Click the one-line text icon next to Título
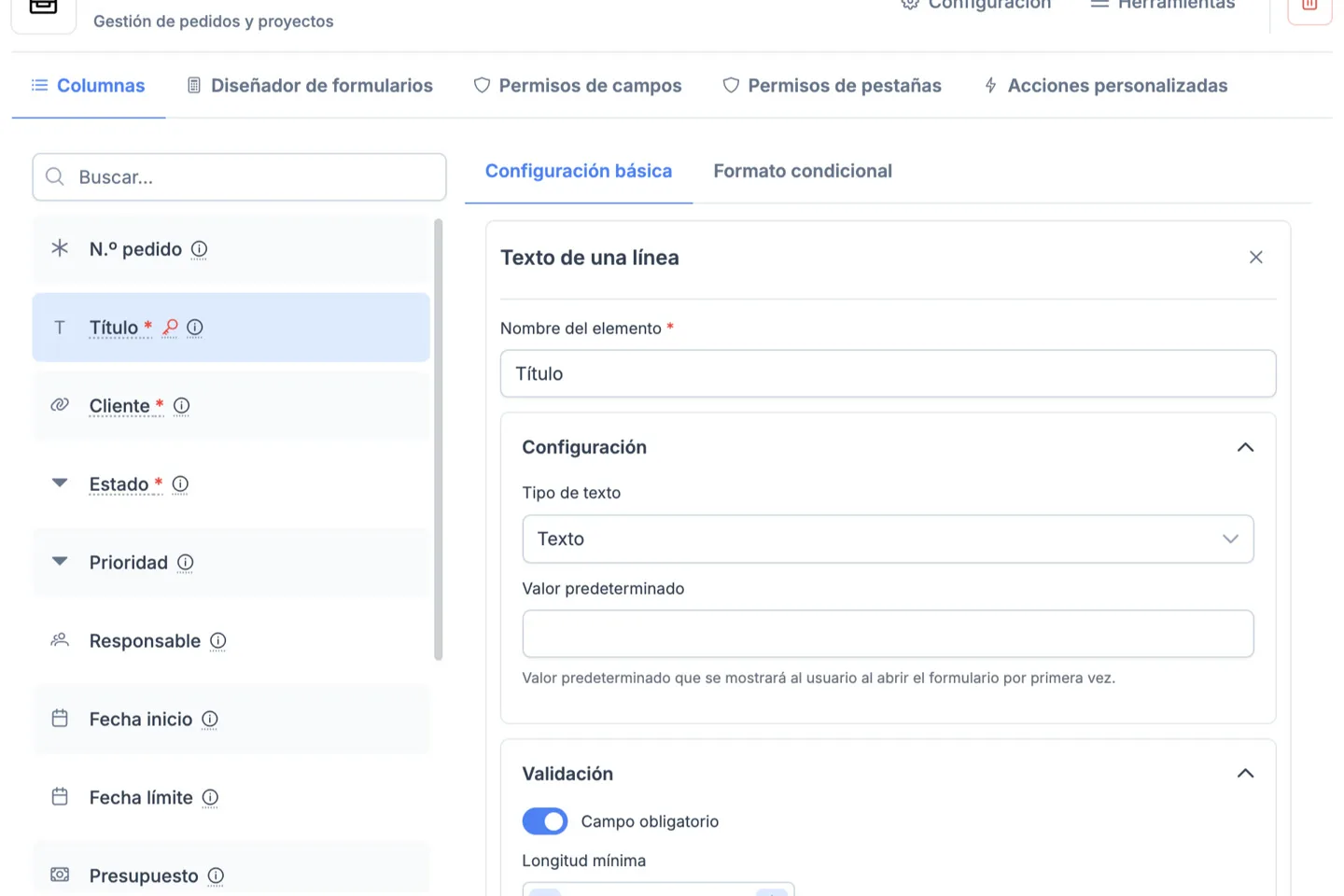This screenshot has height=896, width=1344. pyautogui.click(x=59, y=327)
